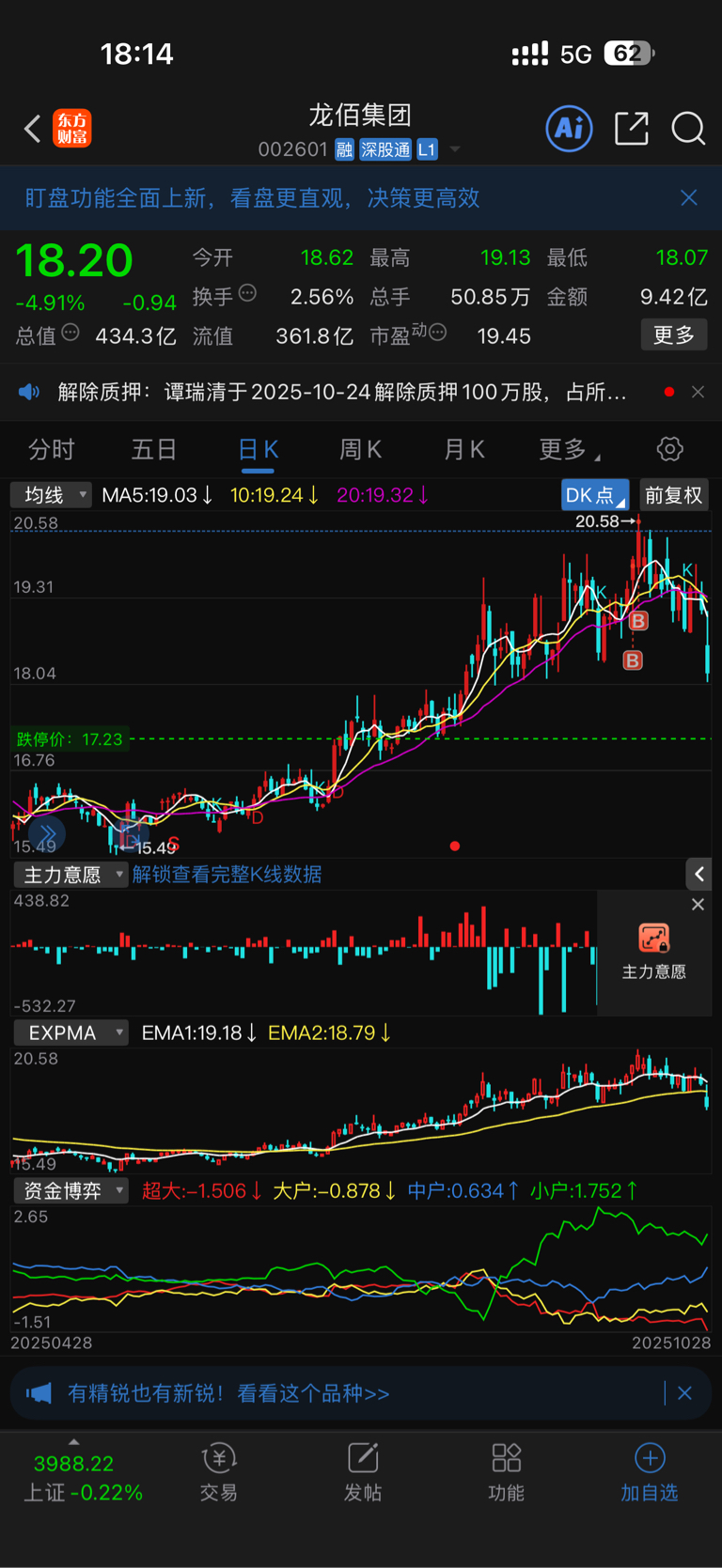Tap the upper red B marker on K-line
722x1568 pixels.
638,621
